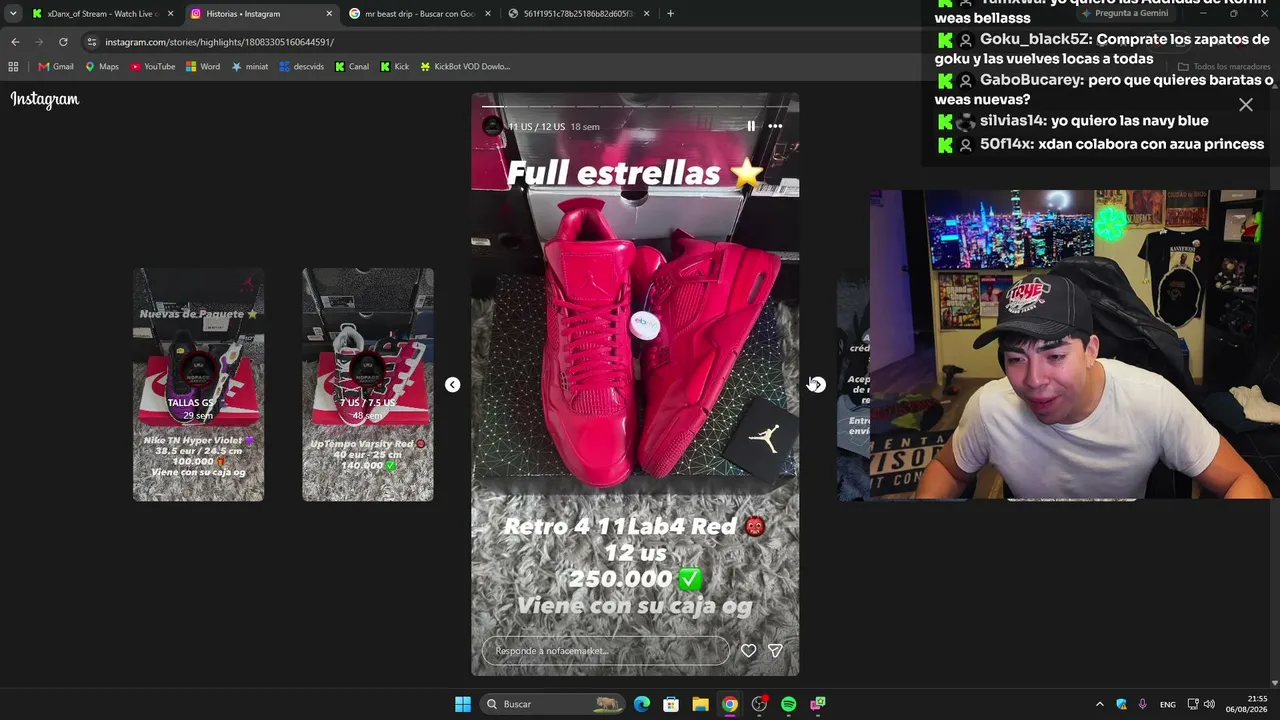The width and height of the screenshot is (1280, 720).
Task: Click the story author's profile picture
Action: [492, 126]
